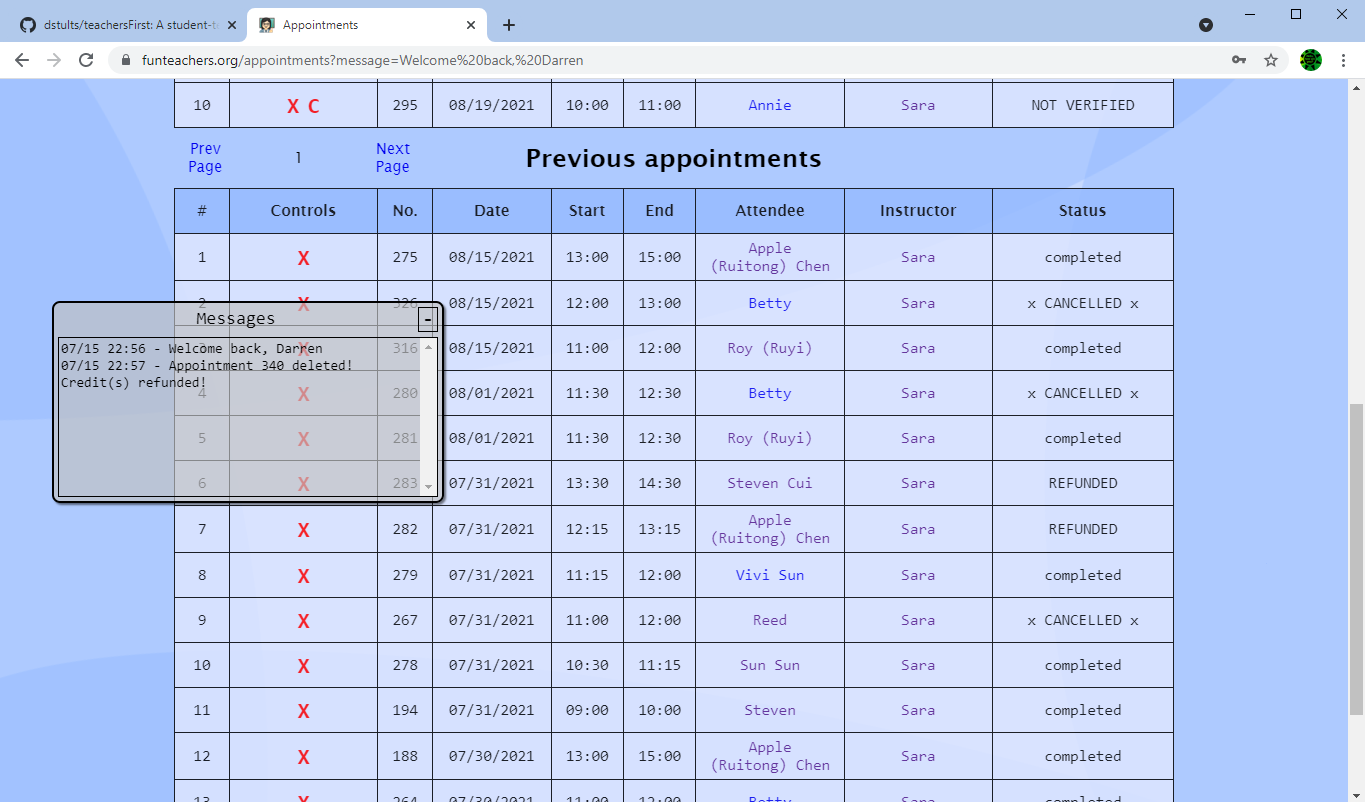1365x802 pixels.
Task: Open instructor Sara in row 8
Action: (x=918, y=575)
